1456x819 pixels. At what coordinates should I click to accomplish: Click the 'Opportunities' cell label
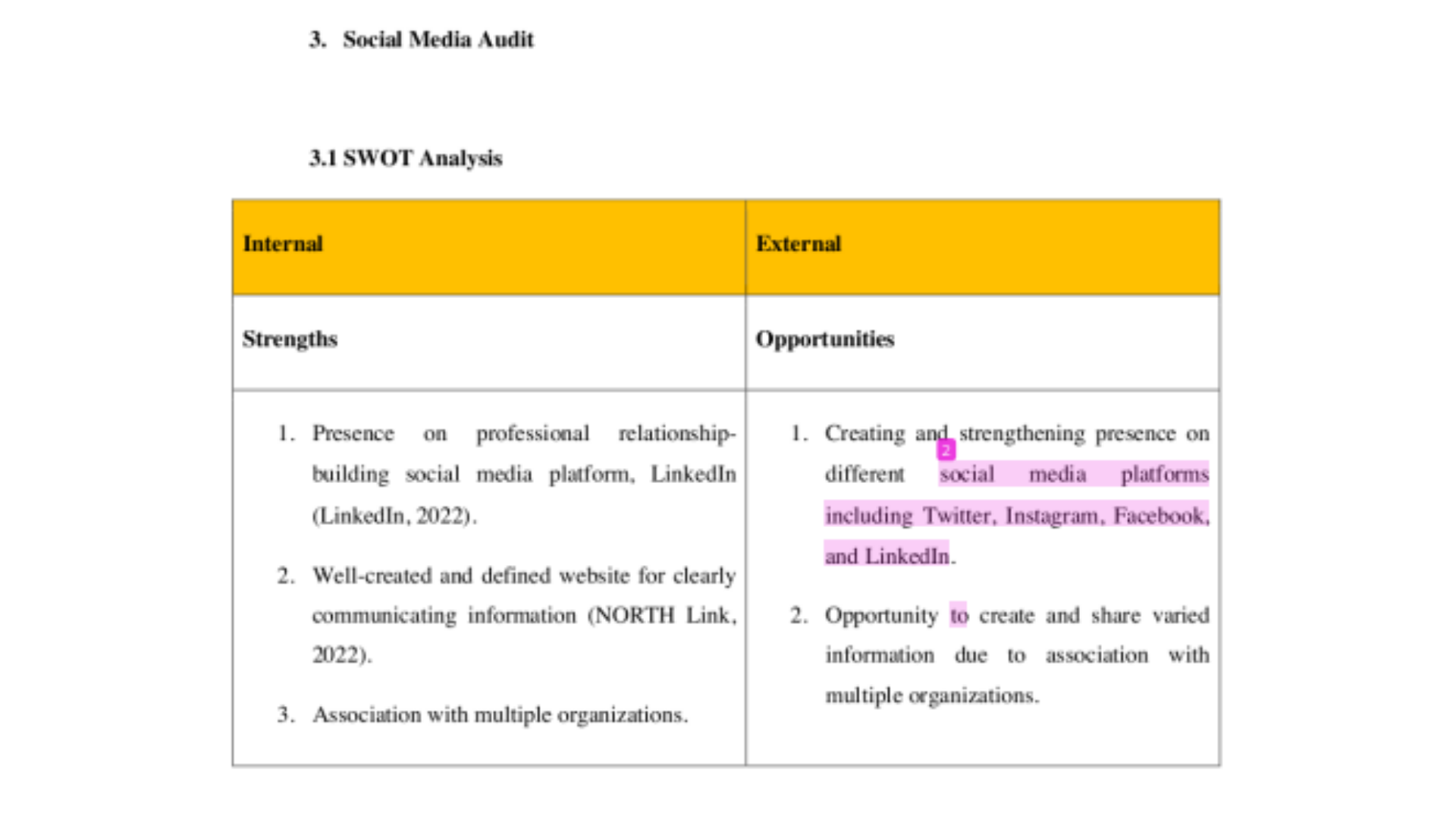(825, 339)
